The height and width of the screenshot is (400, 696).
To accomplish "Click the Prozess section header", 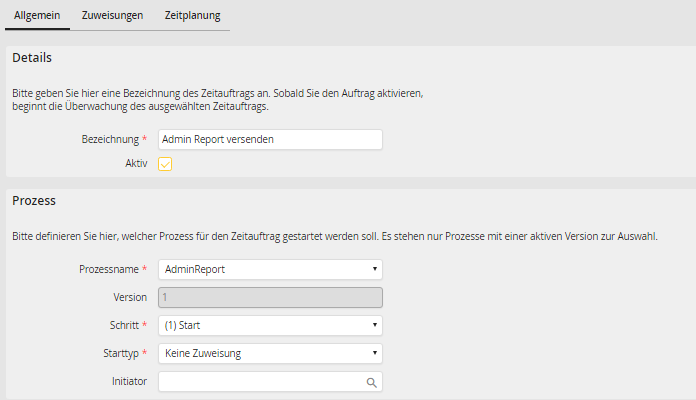I will click(x=34, y=201).
